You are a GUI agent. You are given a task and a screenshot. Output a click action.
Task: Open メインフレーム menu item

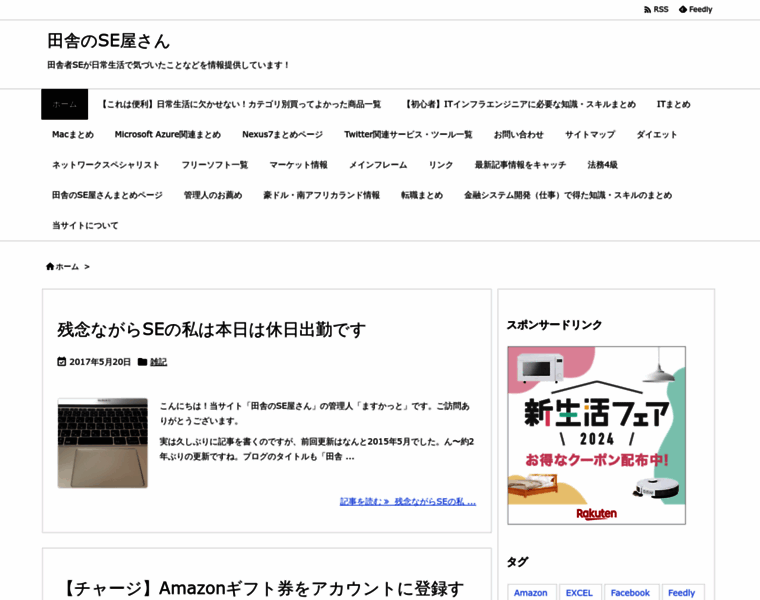click(378, 165)
